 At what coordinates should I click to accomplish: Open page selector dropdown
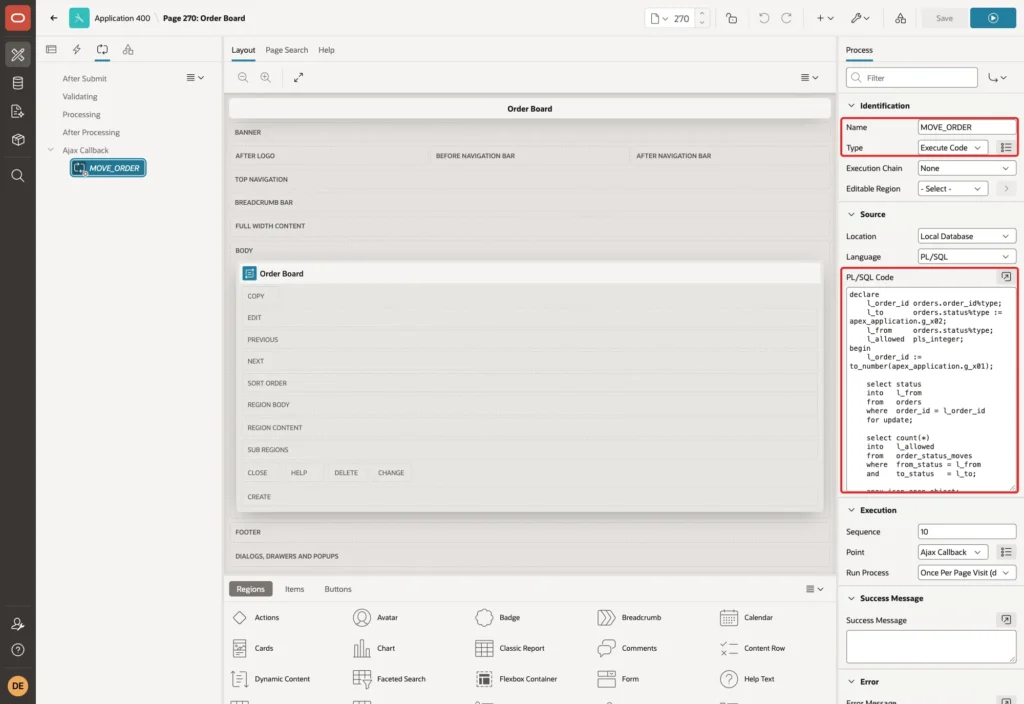tap(659, 18)
